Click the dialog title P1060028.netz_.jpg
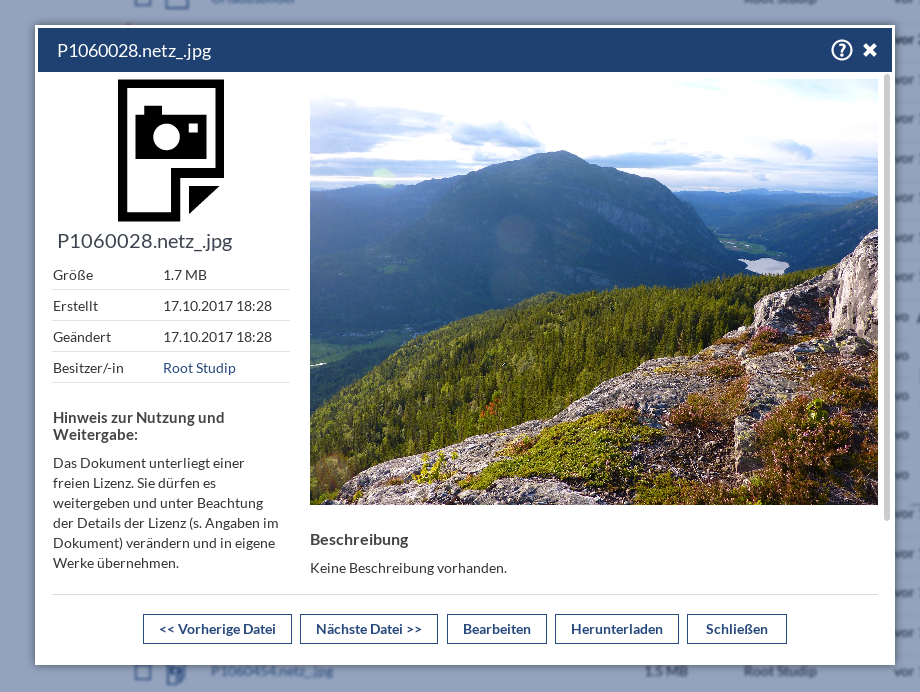Image resolution: width=920 pixels, height=692 pixels. click(134, 51)
